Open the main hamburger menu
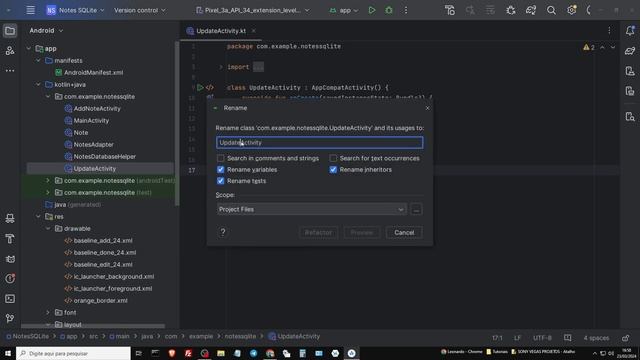This screenshot has width=640, height=360. [x=31, y=10]
